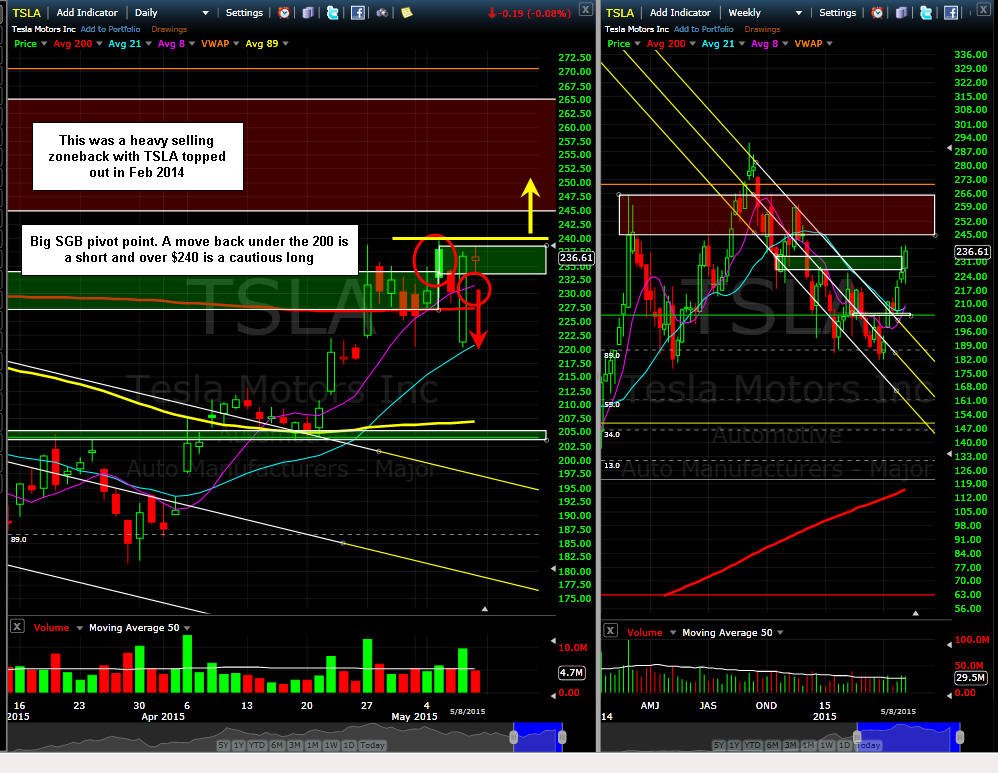Select 1W range in Daily chart
The height and width of the screenshot is (773, 998).
(x=331, y=745)
